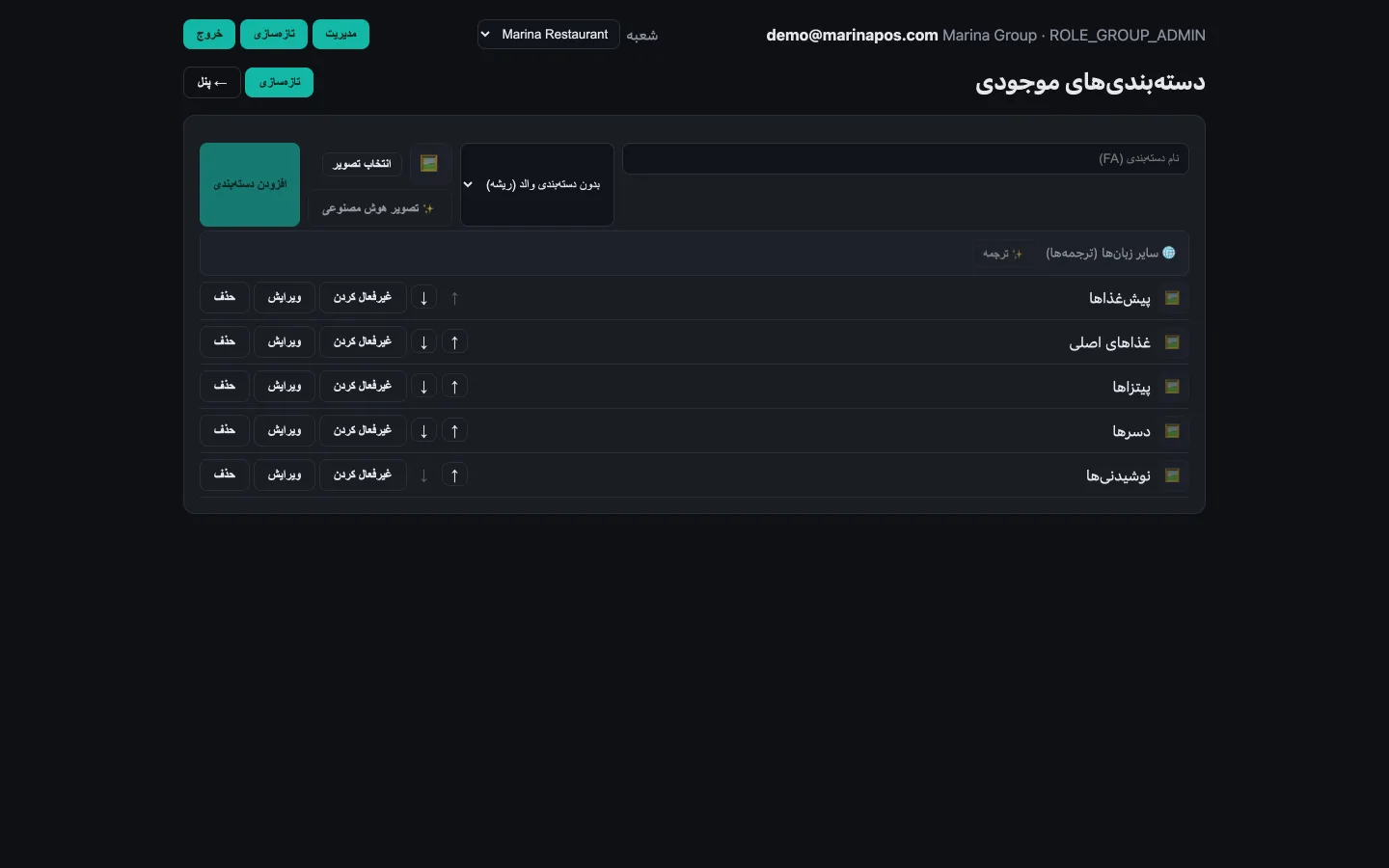The width and height of the screenshot is (1389, 868).
Task: Click the category name (FA) input field
Action: coord(906,158)
